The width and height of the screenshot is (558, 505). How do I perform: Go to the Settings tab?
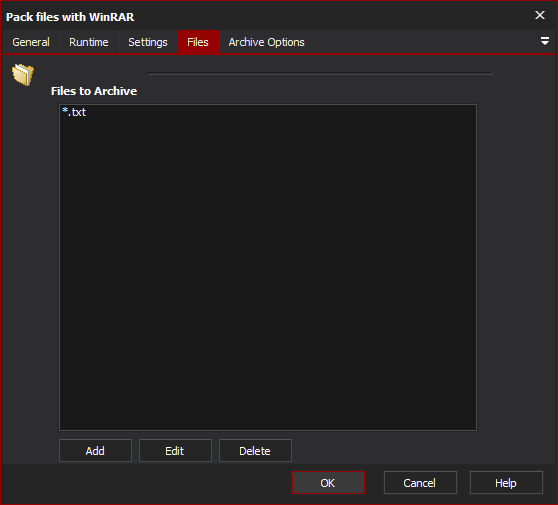pos(148,42)
